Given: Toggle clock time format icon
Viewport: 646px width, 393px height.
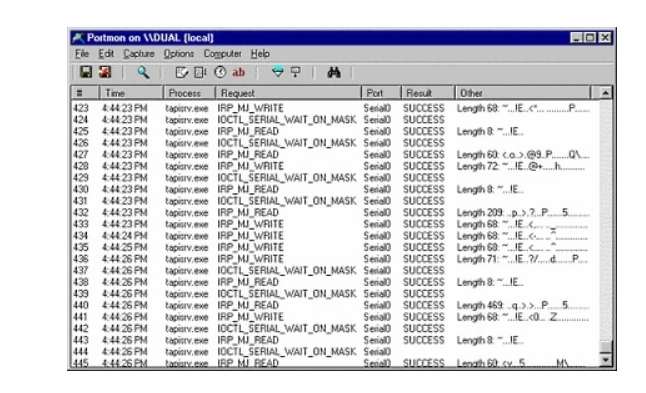Looking at the screenshot, I should (220, 73).
